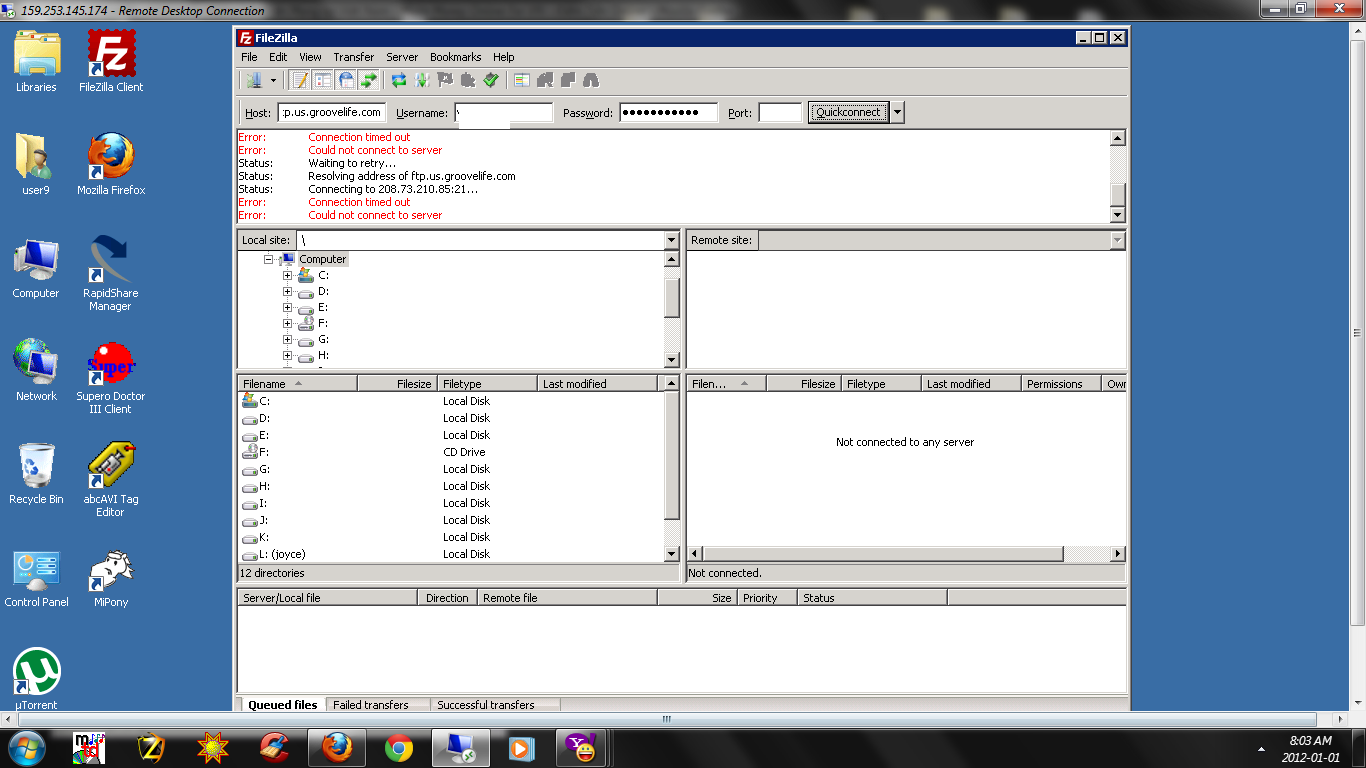Image resolution: width=1366 pixels, height=768 pixels.
Task: Double-check the FileZilla Client desktop shortcut
Action: pos(111,61)
